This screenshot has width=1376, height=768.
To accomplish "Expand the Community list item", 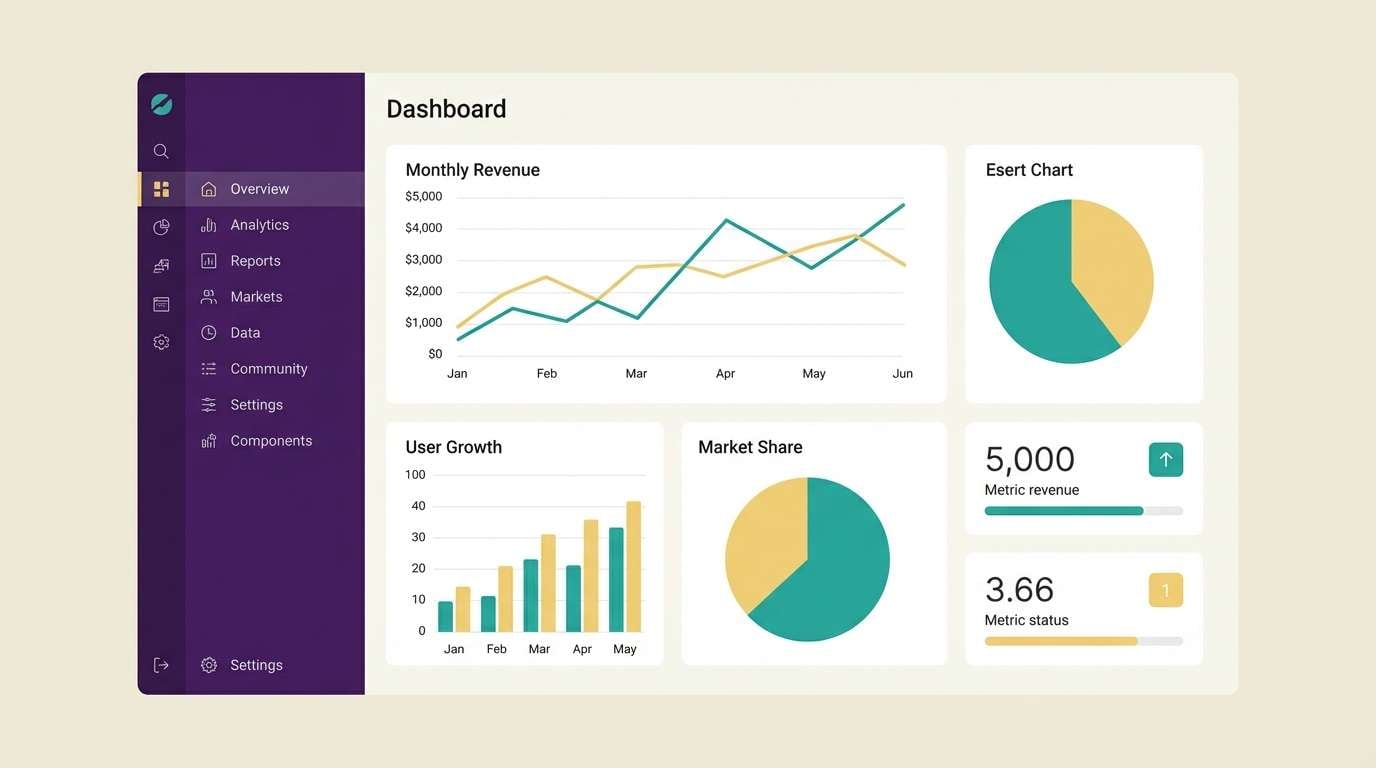I will coord(268,368).
